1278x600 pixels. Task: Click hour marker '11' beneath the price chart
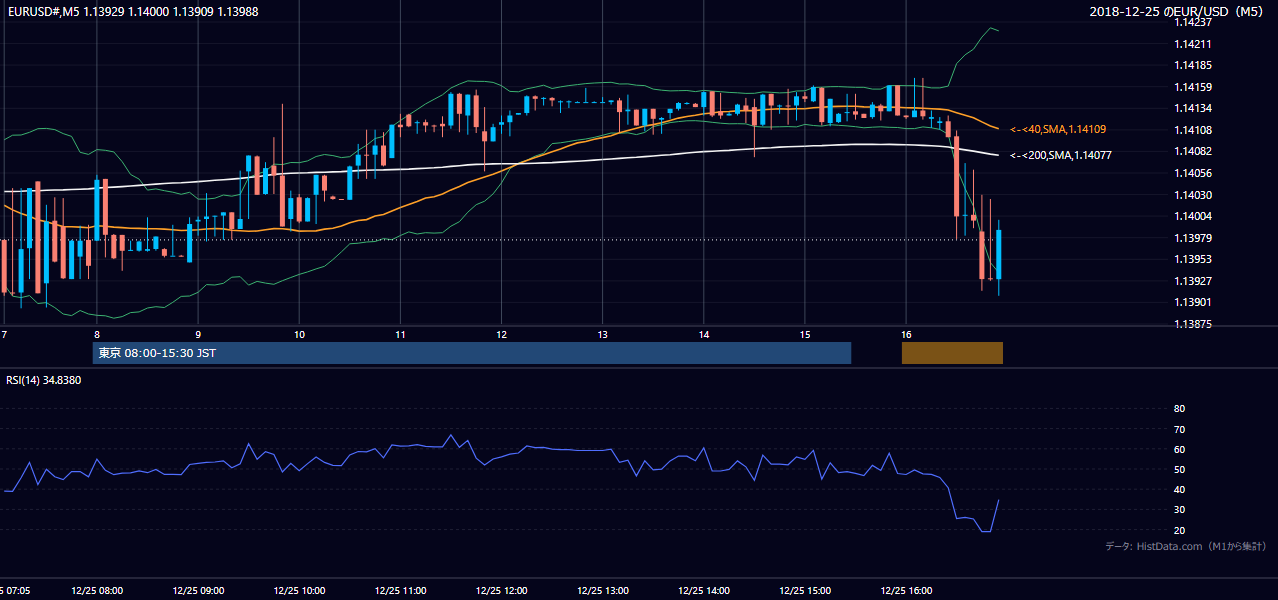400,334
